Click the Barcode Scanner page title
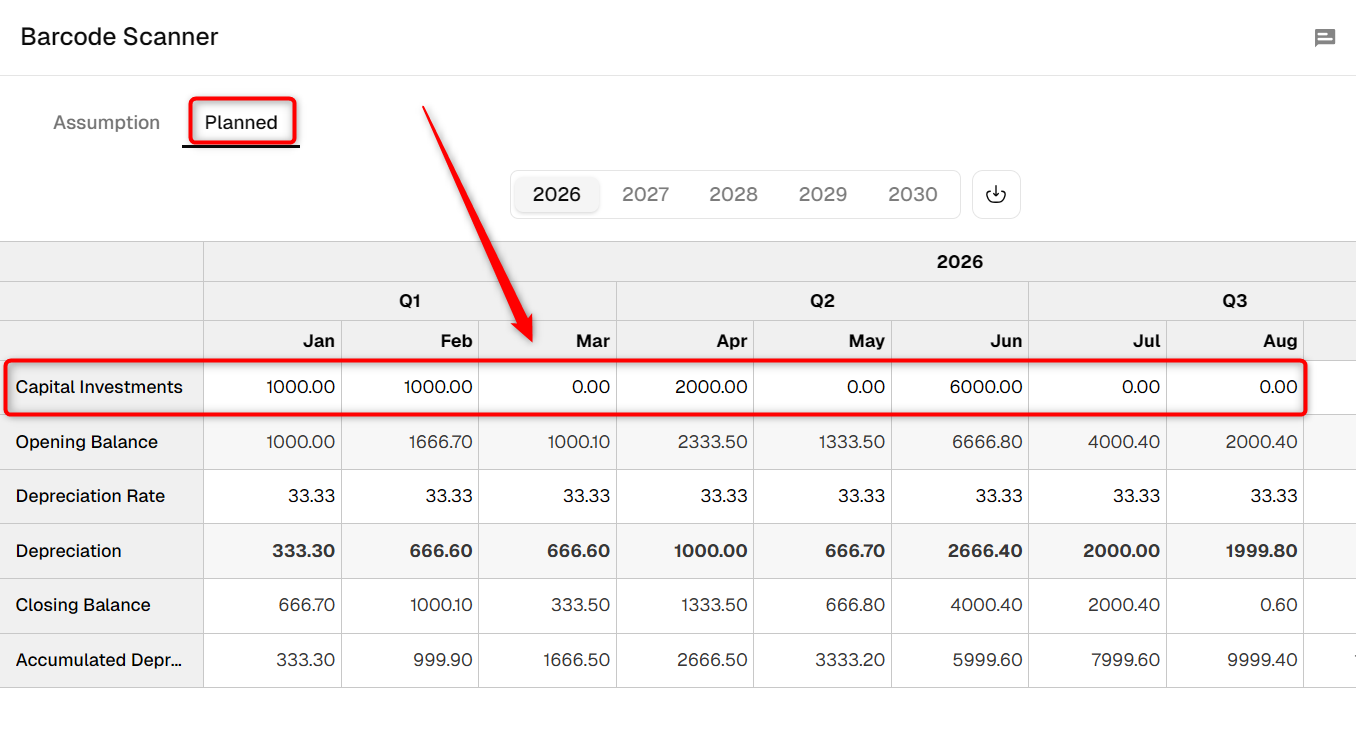 (x=119, y=37)
